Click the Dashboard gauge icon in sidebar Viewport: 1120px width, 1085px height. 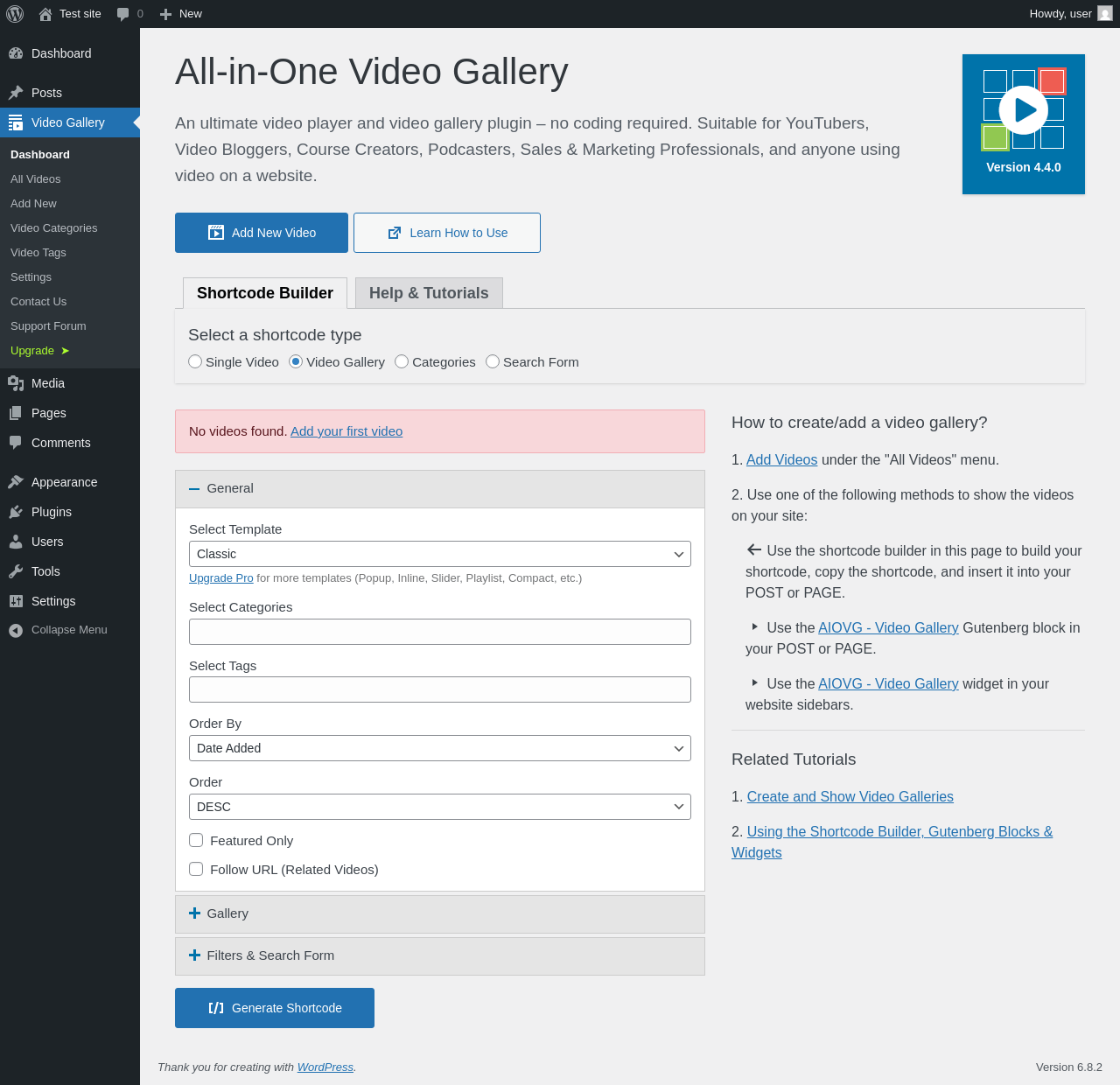coord(16,53)
